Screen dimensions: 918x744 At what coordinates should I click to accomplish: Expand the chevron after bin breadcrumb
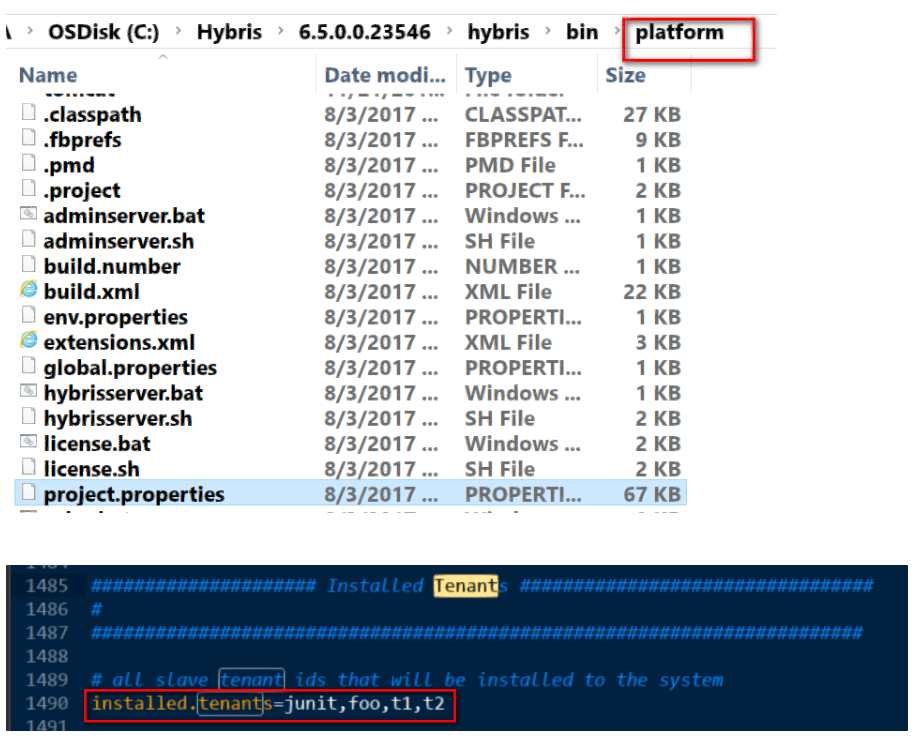click(x=617, y=30)
